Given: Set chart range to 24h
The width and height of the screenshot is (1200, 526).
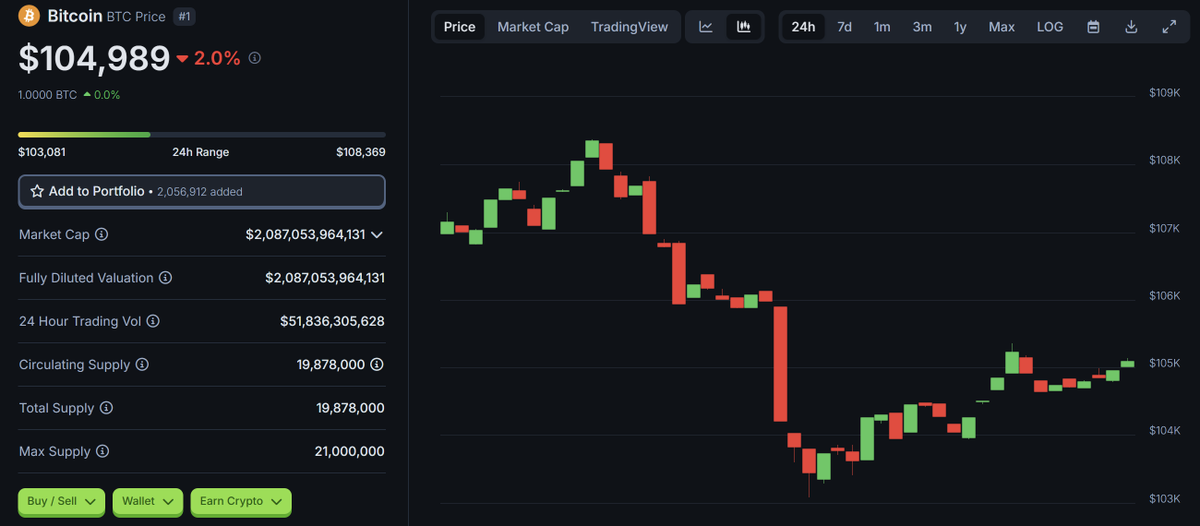Looking at the screenshot, I should coord(803,27).
